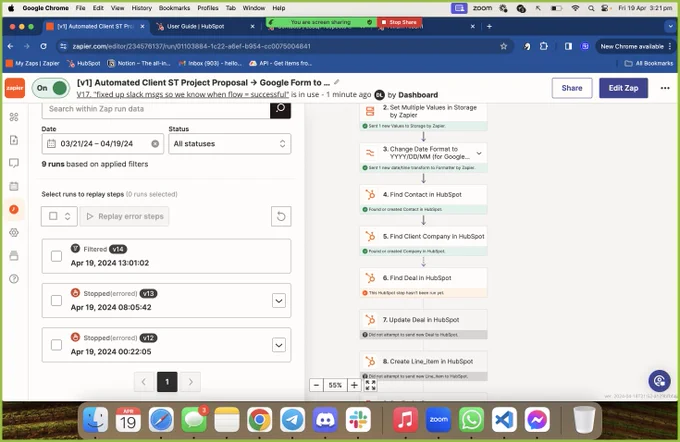Select the Stopped v12 run checkbox

pos(56,345)
